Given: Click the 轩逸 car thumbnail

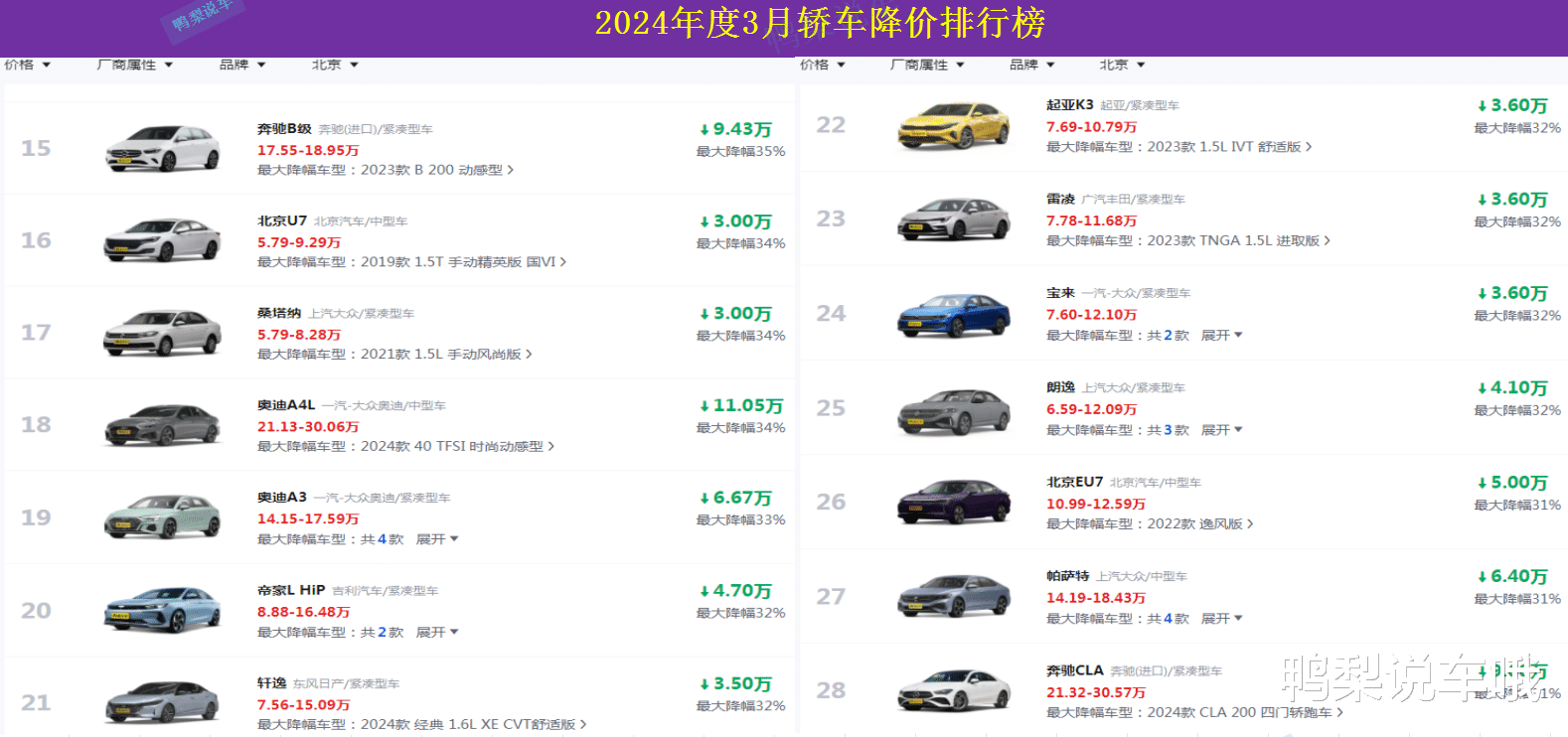Looking at the screenshot, I should tap(163, 702).
